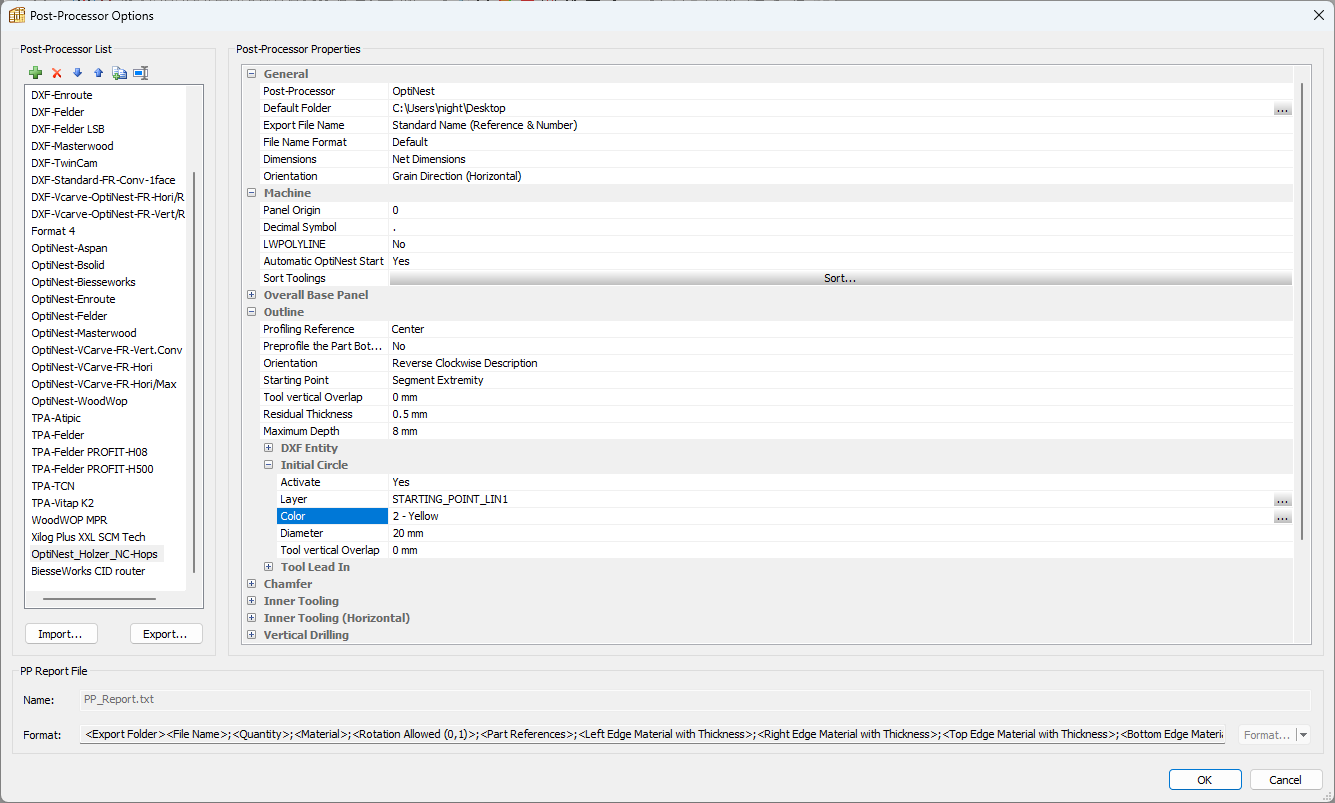The image size is (1335, 803).
Task: Open the browse button for Layer STARTING_POINT_LIN1
Action: [x=1282, y=500]
